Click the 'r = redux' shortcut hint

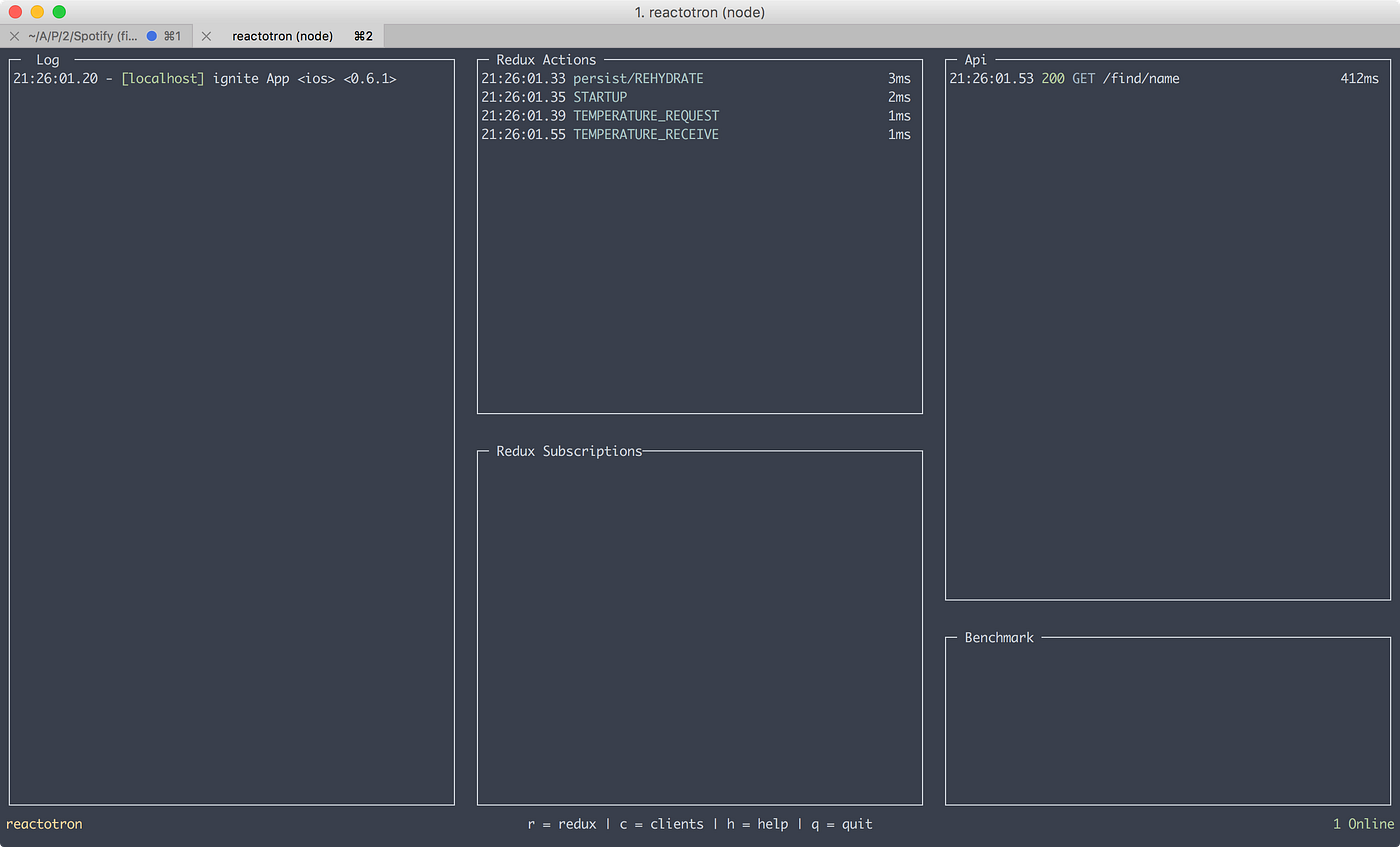562,824
